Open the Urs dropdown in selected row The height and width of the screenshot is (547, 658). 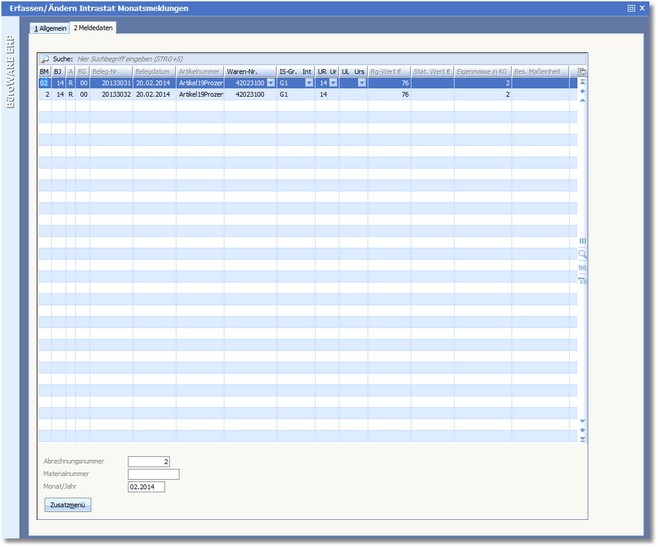tap(361, 83)
